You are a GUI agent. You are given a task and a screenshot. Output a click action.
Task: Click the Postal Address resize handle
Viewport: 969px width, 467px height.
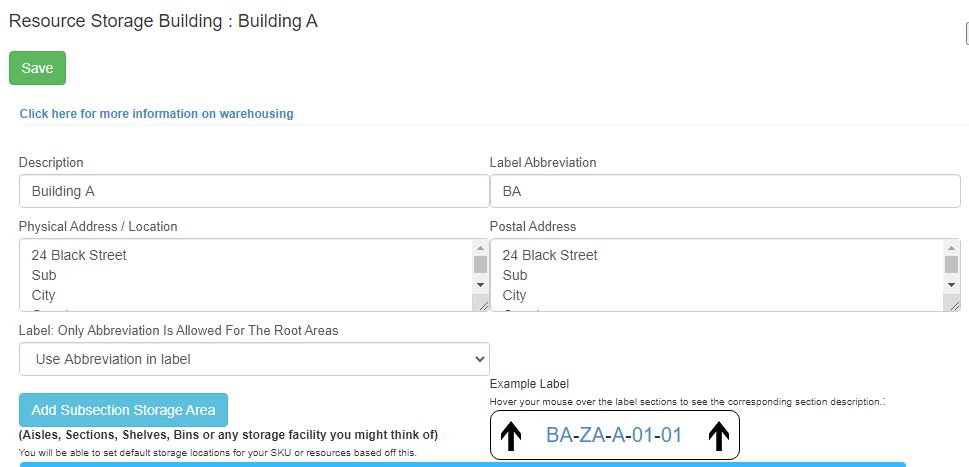tap(952, 306)
